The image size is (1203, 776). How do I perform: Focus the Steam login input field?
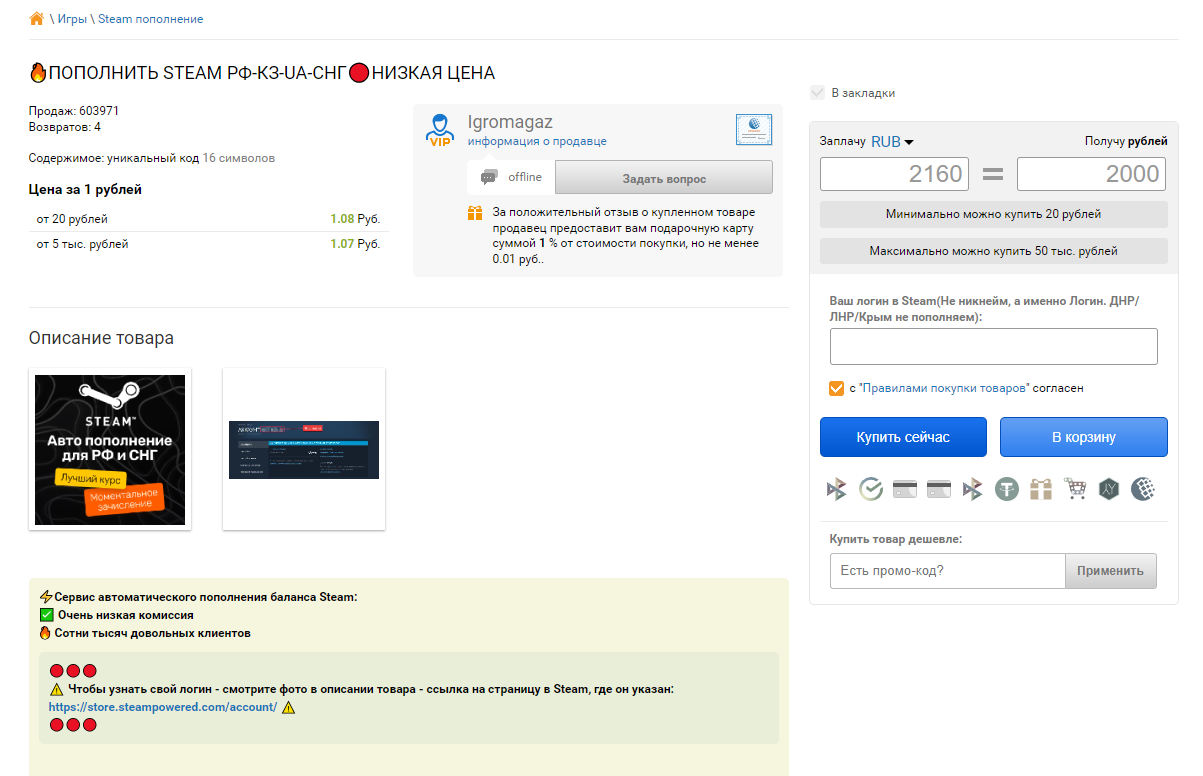pos(994,346)
